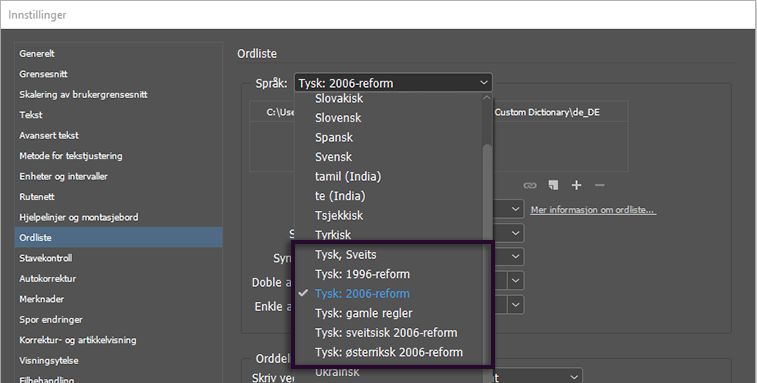Click the language list scrollbar thumb
The image size is (757, 383).
pyautogui.click(x=487, y=193)
